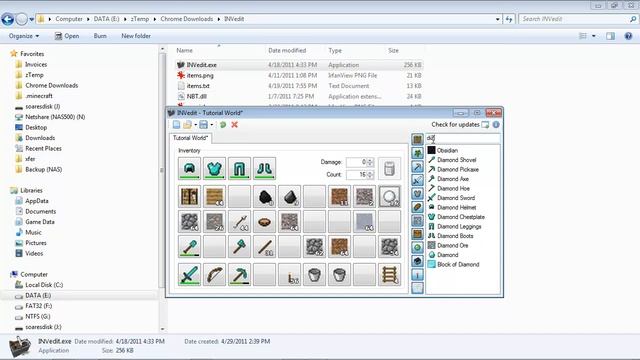
Task: Select the Tools pickaxe category icon
Action: (x=417, y=167)
